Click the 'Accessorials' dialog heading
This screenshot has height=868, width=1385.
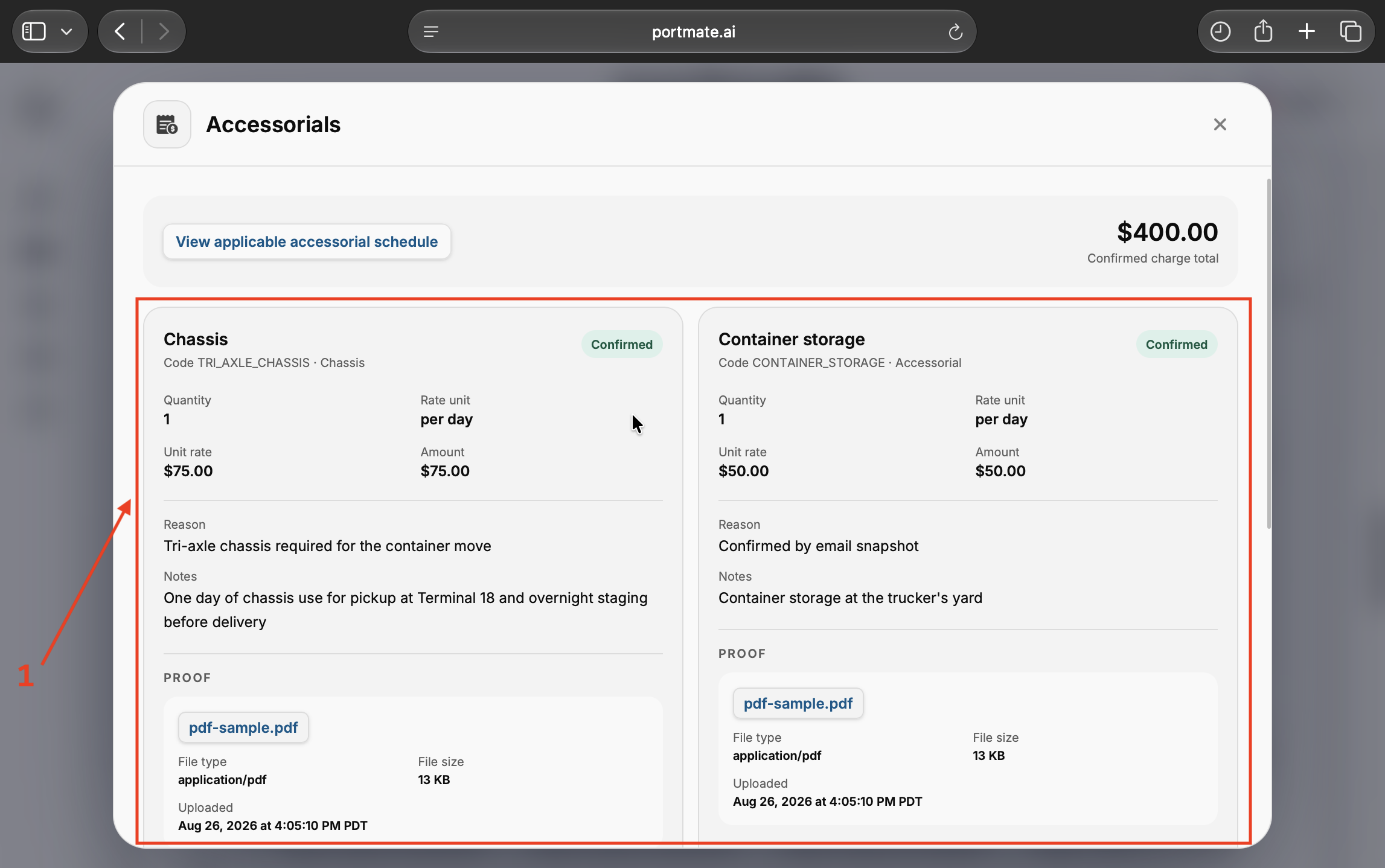[x=273, y=124]
